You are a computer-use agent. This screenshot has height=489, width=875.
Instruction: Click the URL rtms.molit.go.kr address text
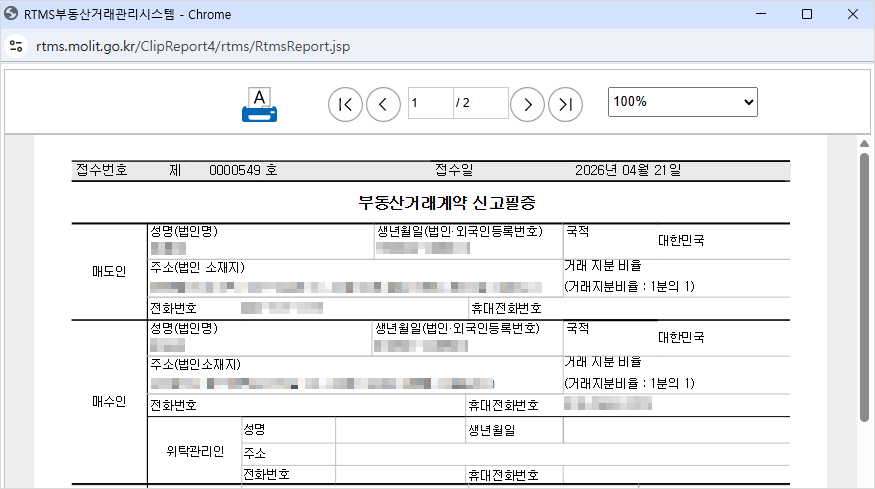click(193, 46)
